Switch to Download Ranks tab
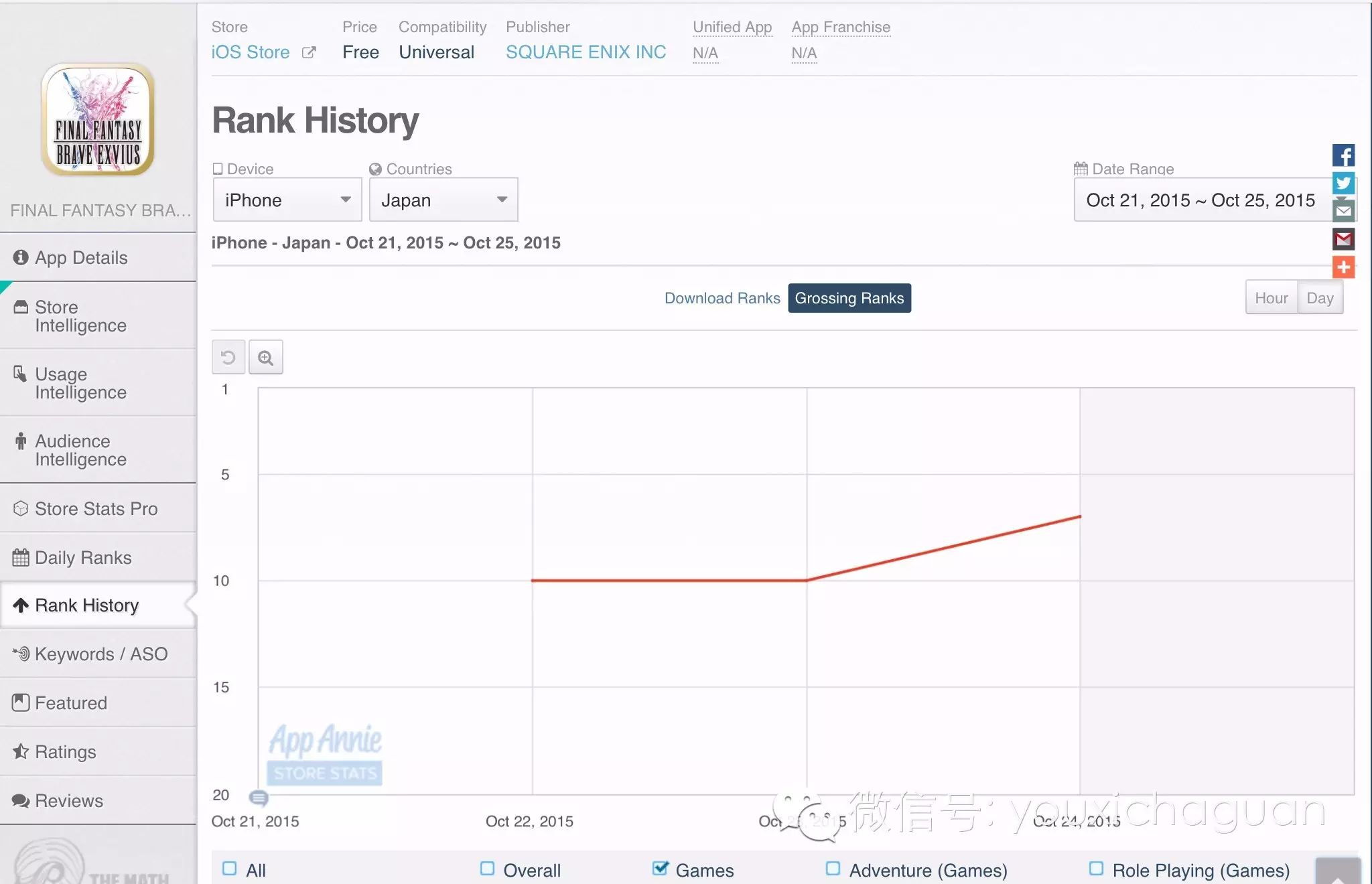The height and width of the screenshot is (884, 1372). 722,298
